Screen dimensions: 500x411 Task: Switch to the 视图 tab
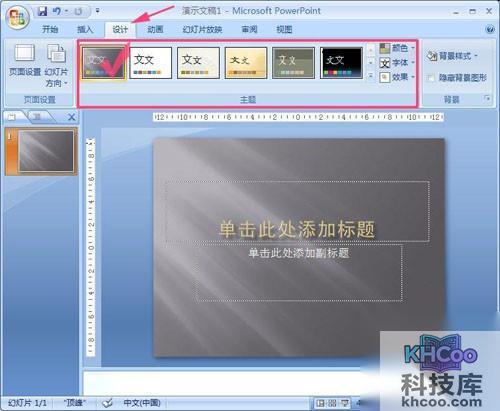284,29
